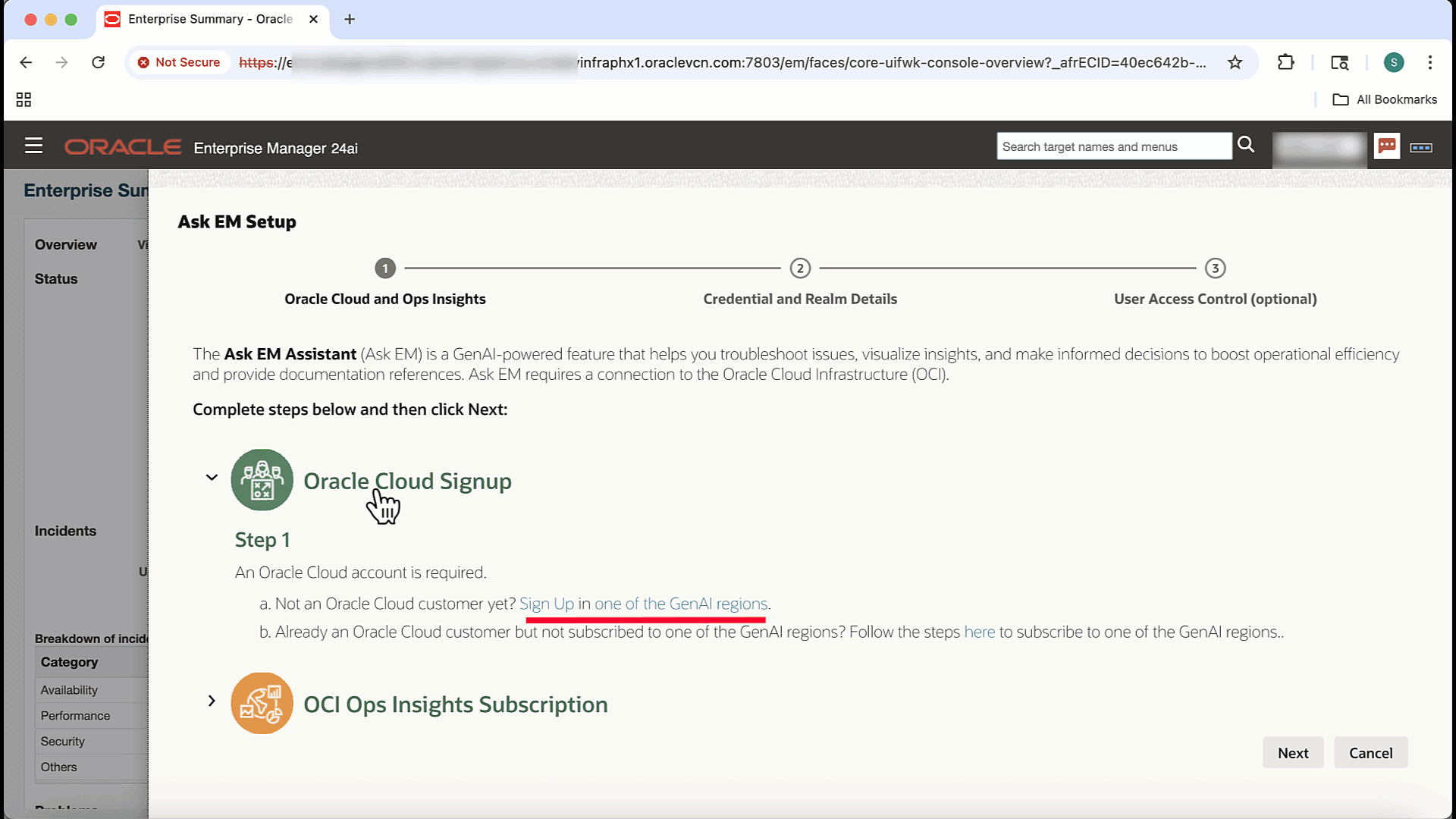
Task: Open the Chrome three-dot menu
Action: (1430, 62)
